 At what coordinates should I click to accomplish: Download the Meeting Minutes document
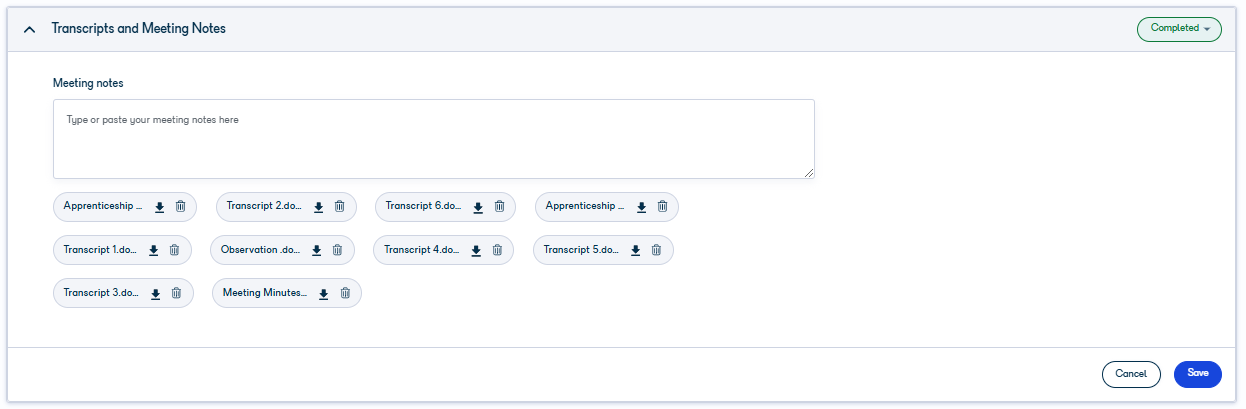[x=324, y=294]
